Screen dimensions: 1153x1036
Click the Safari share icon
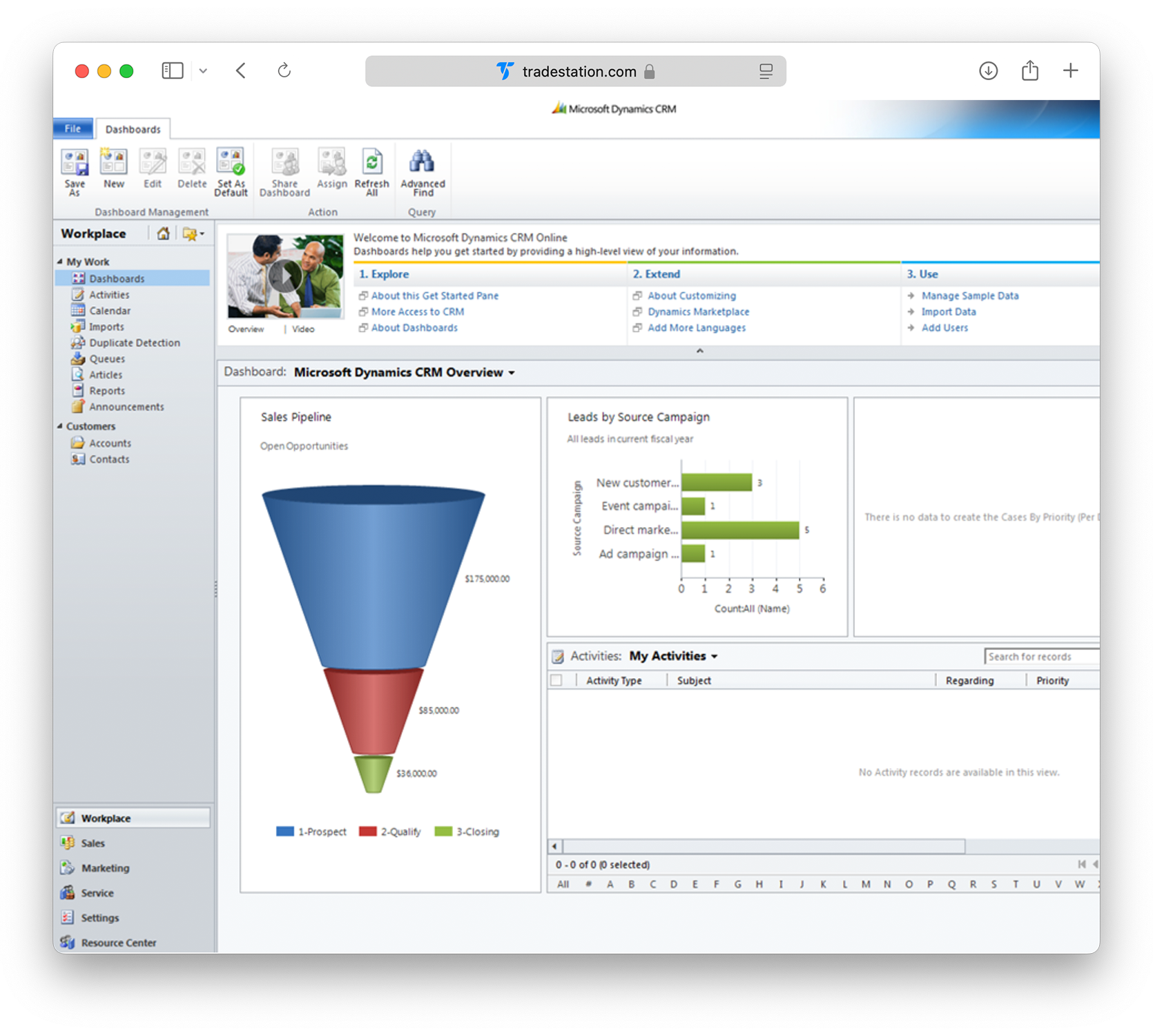click(x=1029, y=70)
